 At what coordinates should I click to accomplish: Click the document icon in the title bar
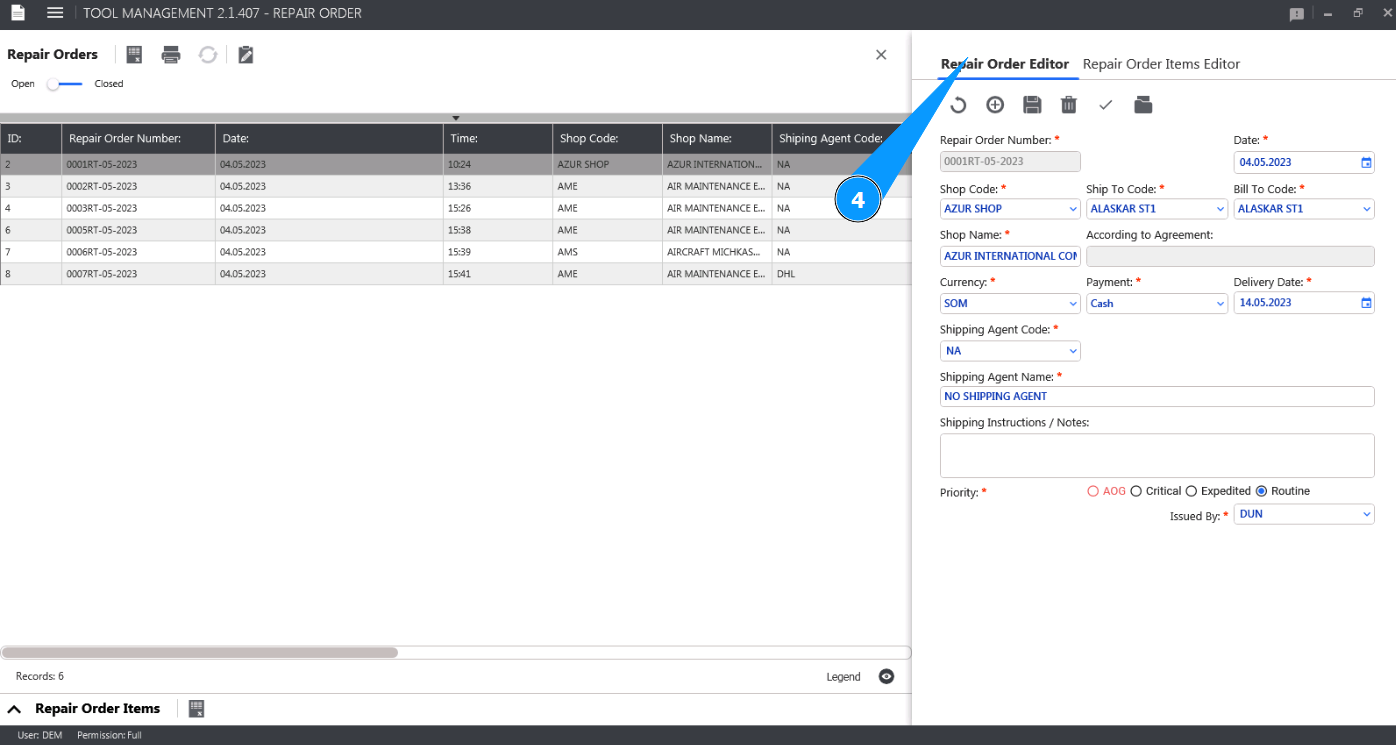17,13
